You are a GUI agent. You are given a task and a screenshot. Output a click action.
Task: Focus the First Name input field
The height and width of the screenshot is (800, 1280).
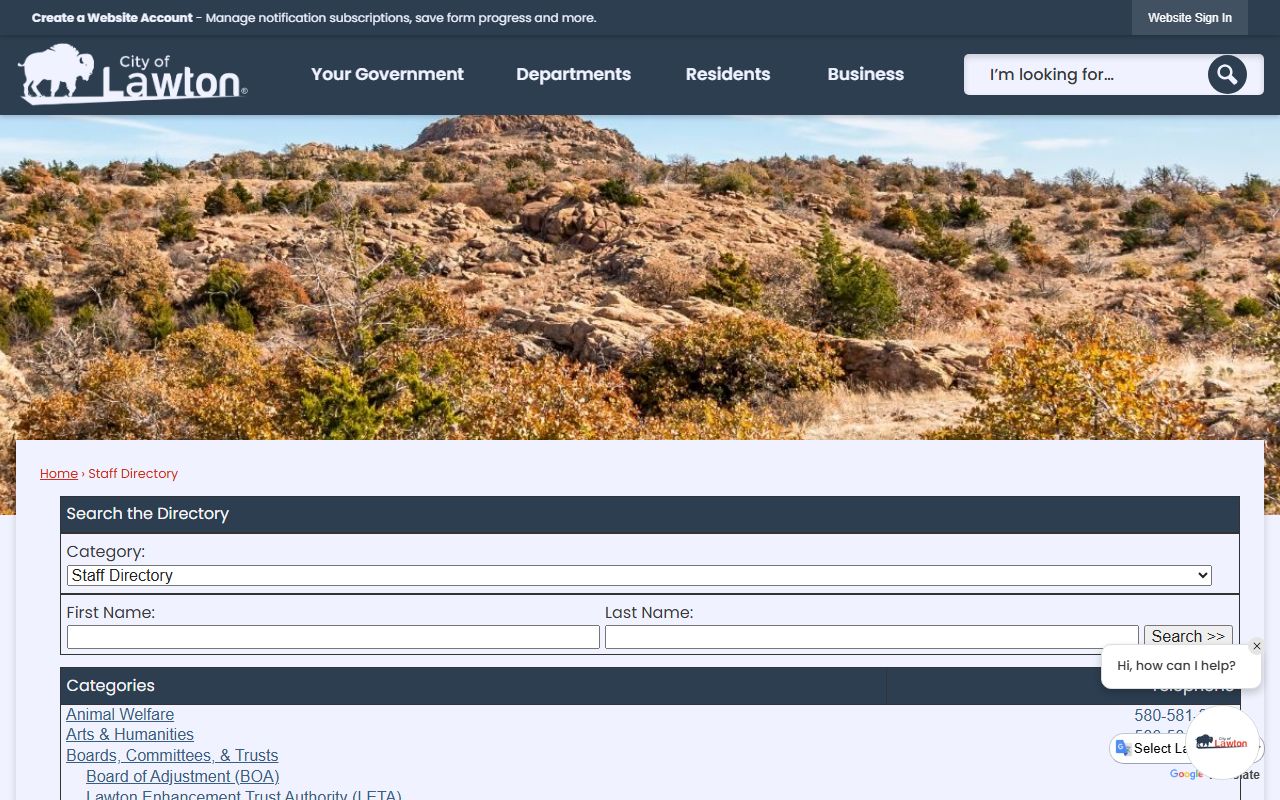333,637
